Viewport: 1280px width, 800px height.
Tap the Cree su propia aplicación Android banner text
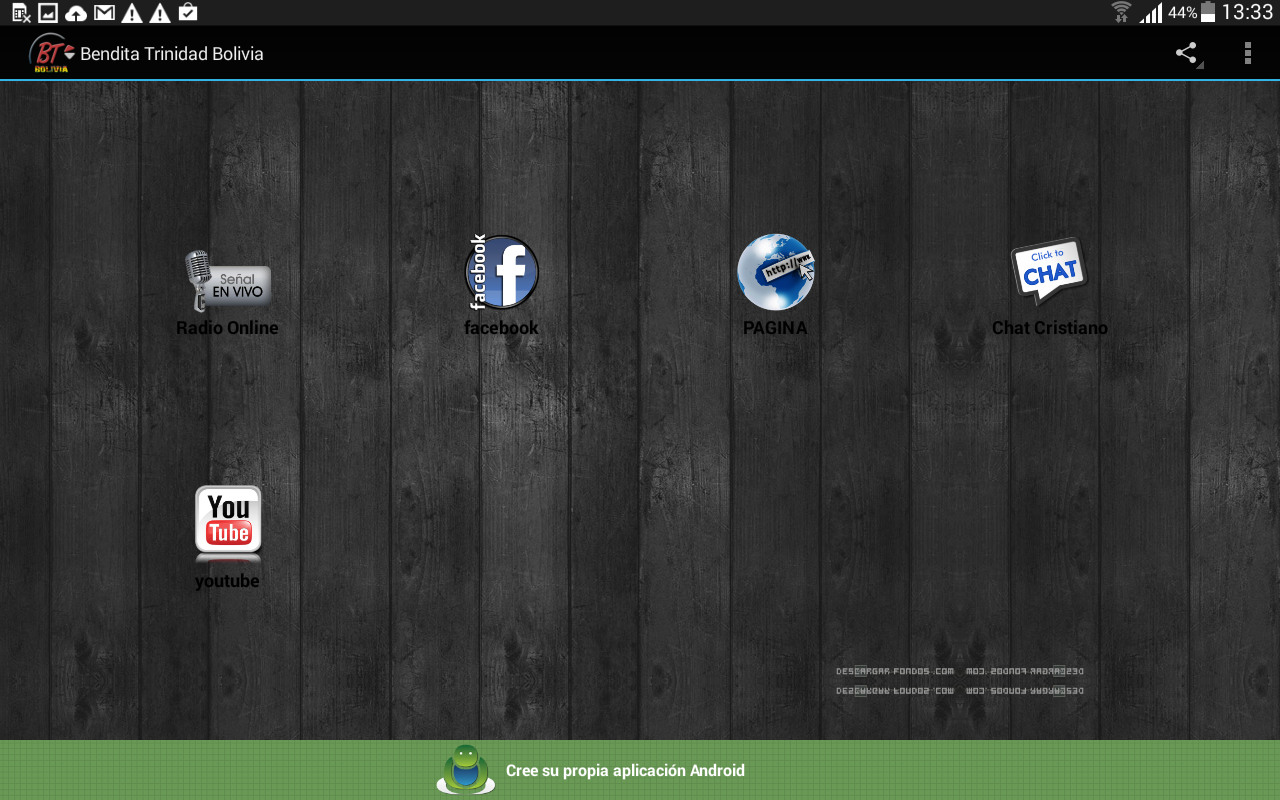pyautogui.click(x=625, y=771)
